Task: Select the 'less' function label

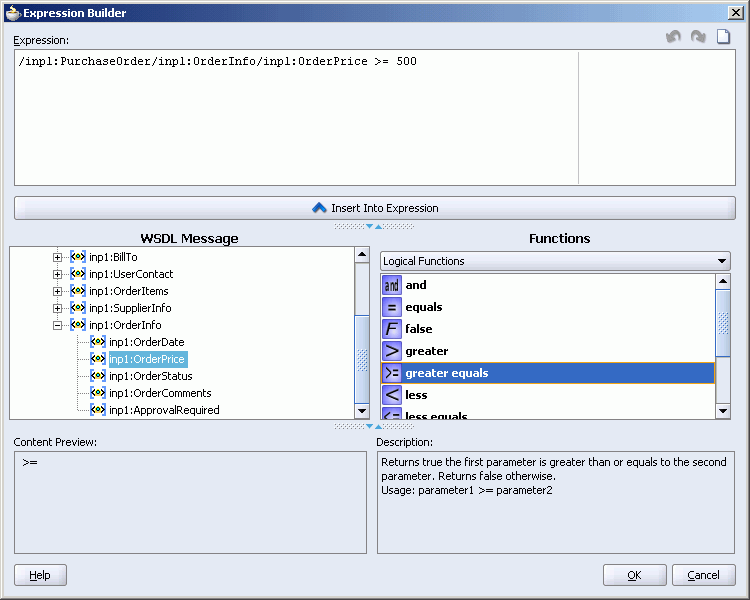Action: [416, 395]
